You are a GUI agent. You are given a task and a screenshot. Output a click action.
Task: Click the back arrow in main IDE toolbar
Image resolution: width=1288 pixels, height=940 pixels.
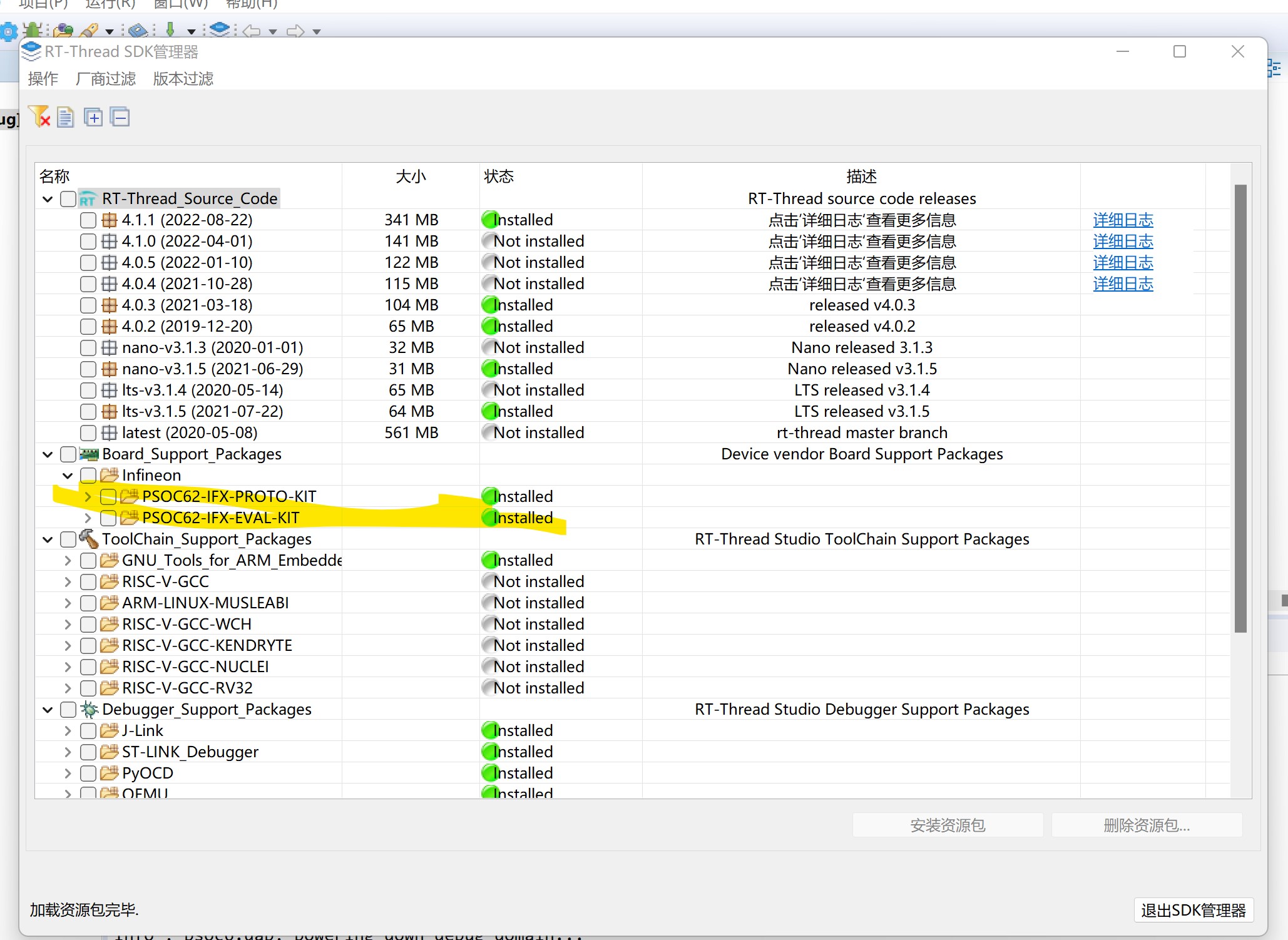[x=252, y=31]
